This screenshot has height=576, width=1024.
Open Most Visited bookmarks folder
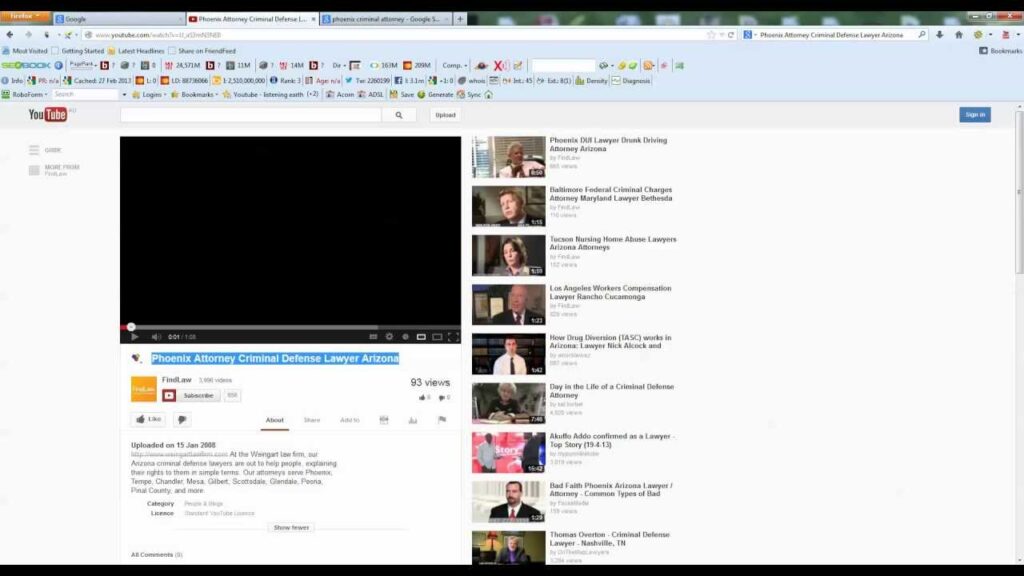coord(25,51)
